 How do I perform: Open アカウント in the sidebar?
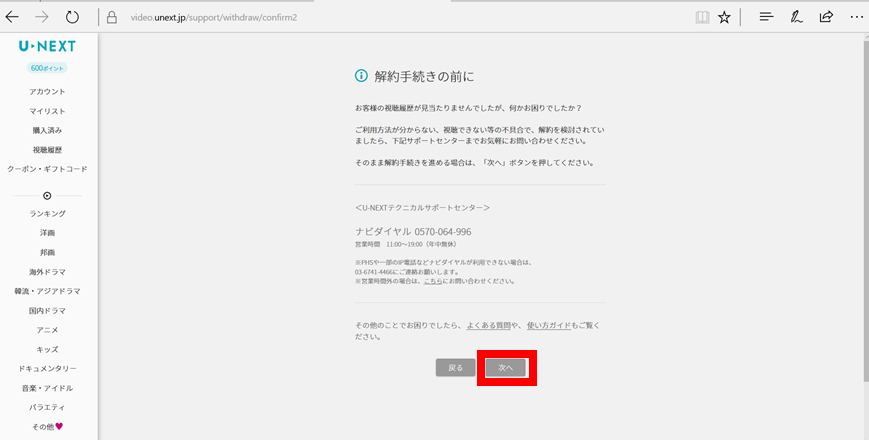[x=47, y=91]
